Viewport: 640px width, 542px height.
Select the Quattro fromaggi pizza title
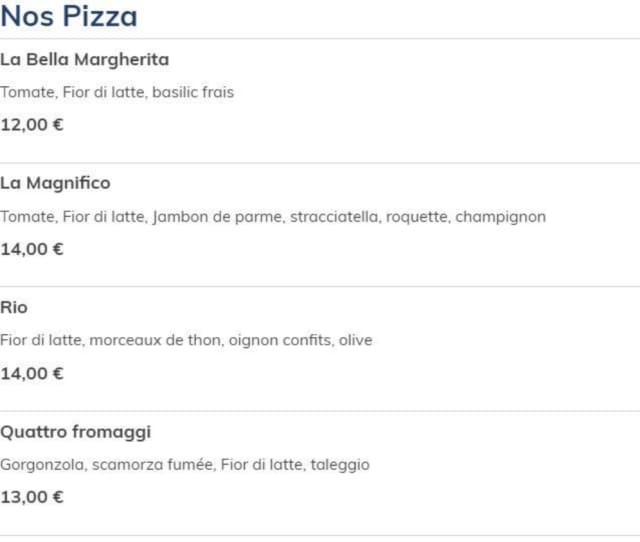point(76,432)
